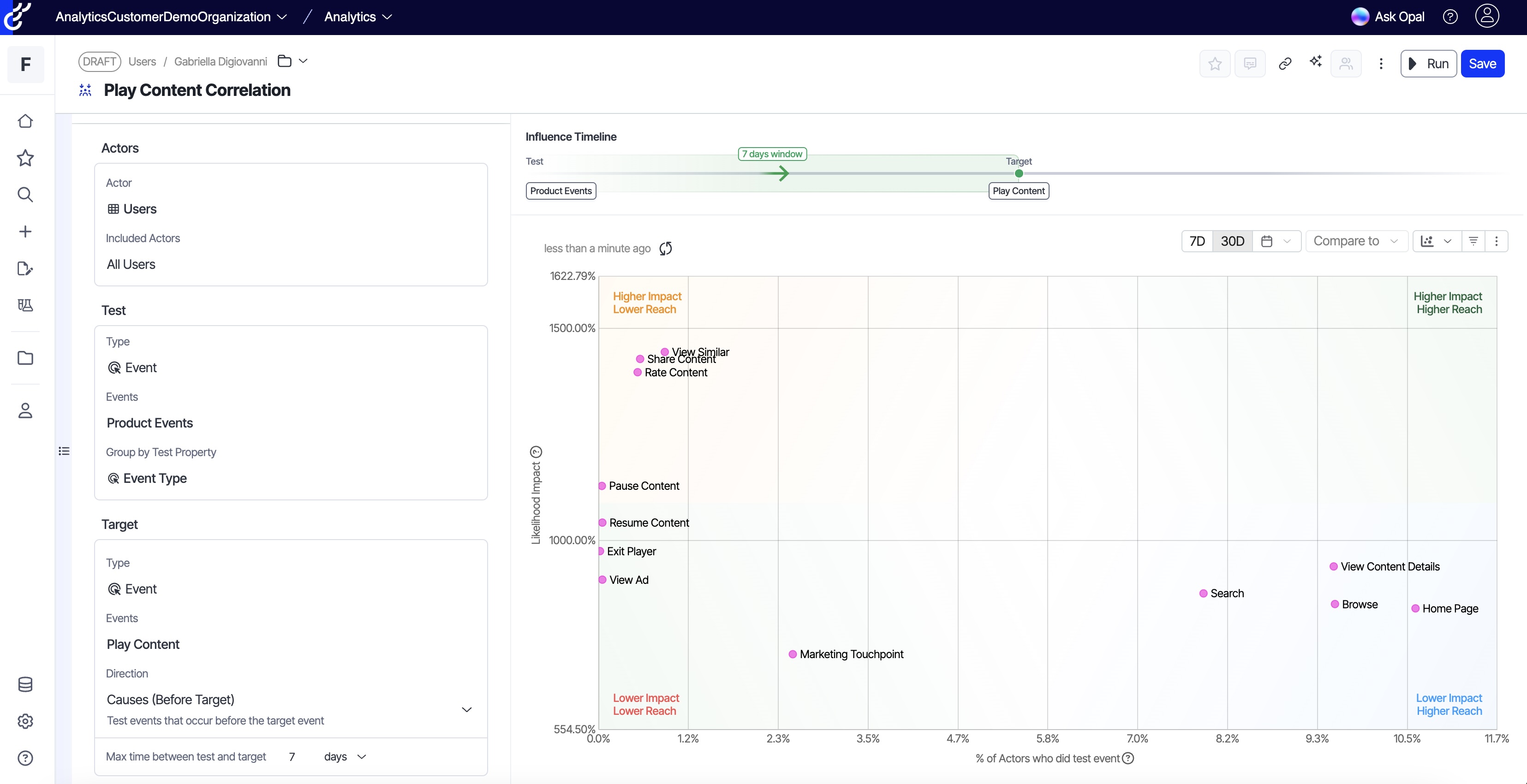Screen dimensions: 1527x784
Task: Click the AI sparkle icon
Action: pyautogui.click(x=1315, y=62)
